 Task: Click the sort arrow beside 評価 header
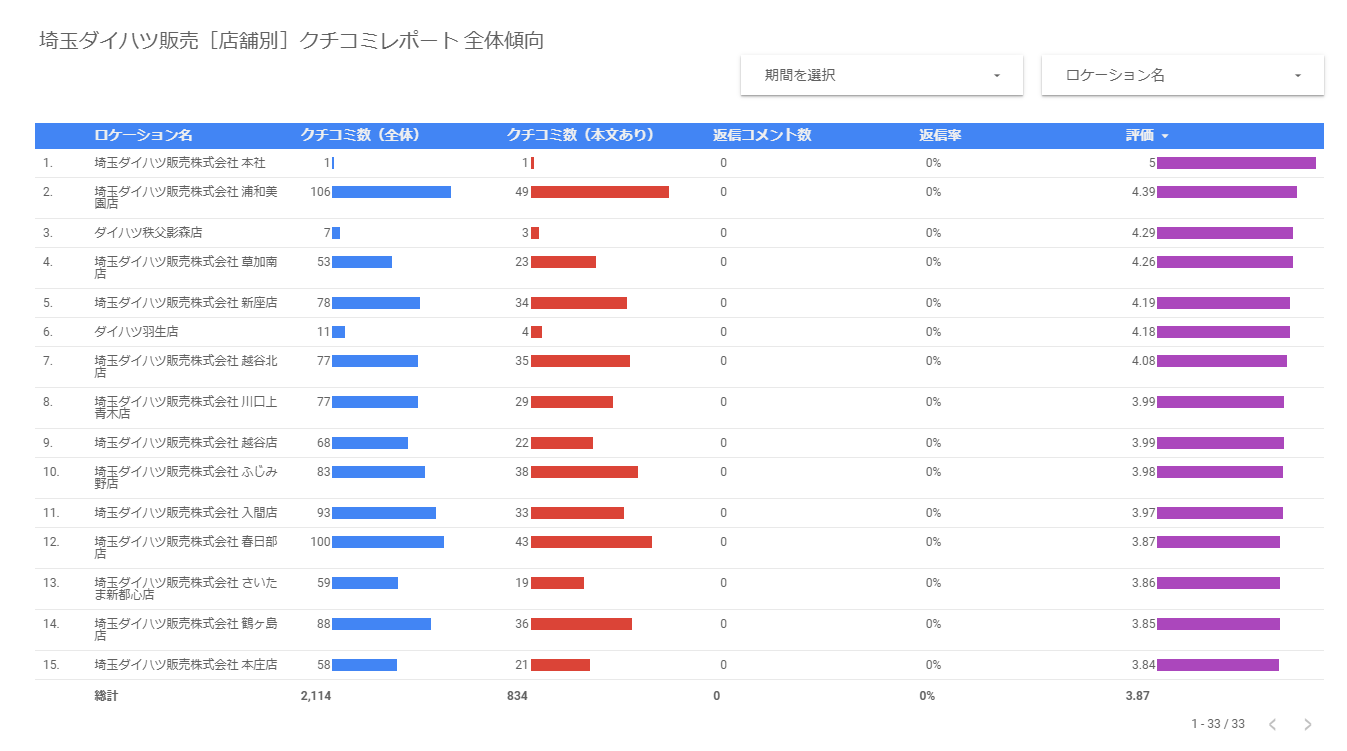pyautogui.click(x=1165, y=136)
